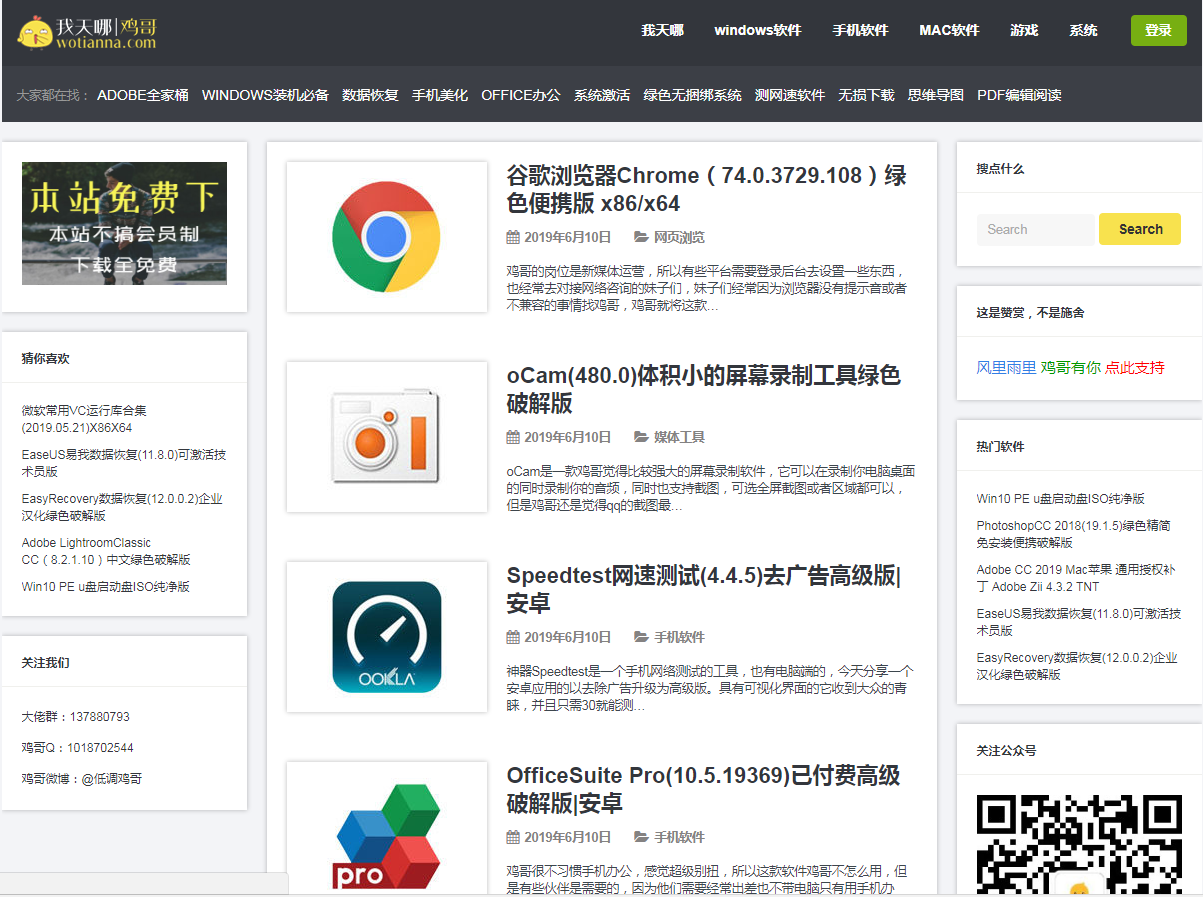Click the category folder icon beside 网页浏览
Viewport: 1203px width, 897px height.
[x=641, y=237]
